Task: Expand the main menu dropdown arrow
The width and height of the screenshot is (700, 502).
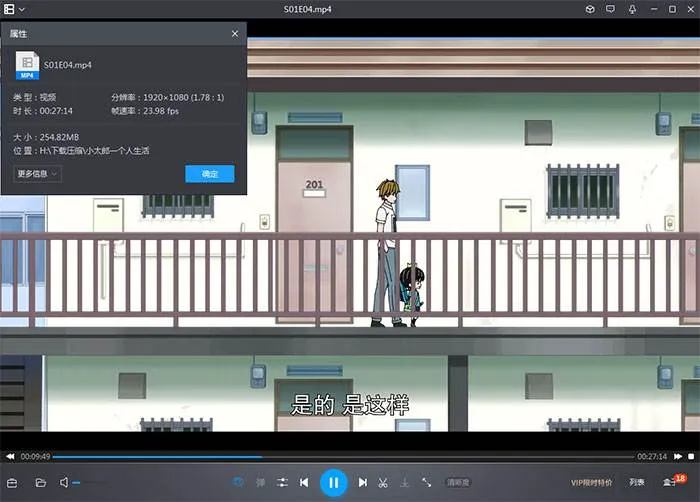Action: [21, 9]
